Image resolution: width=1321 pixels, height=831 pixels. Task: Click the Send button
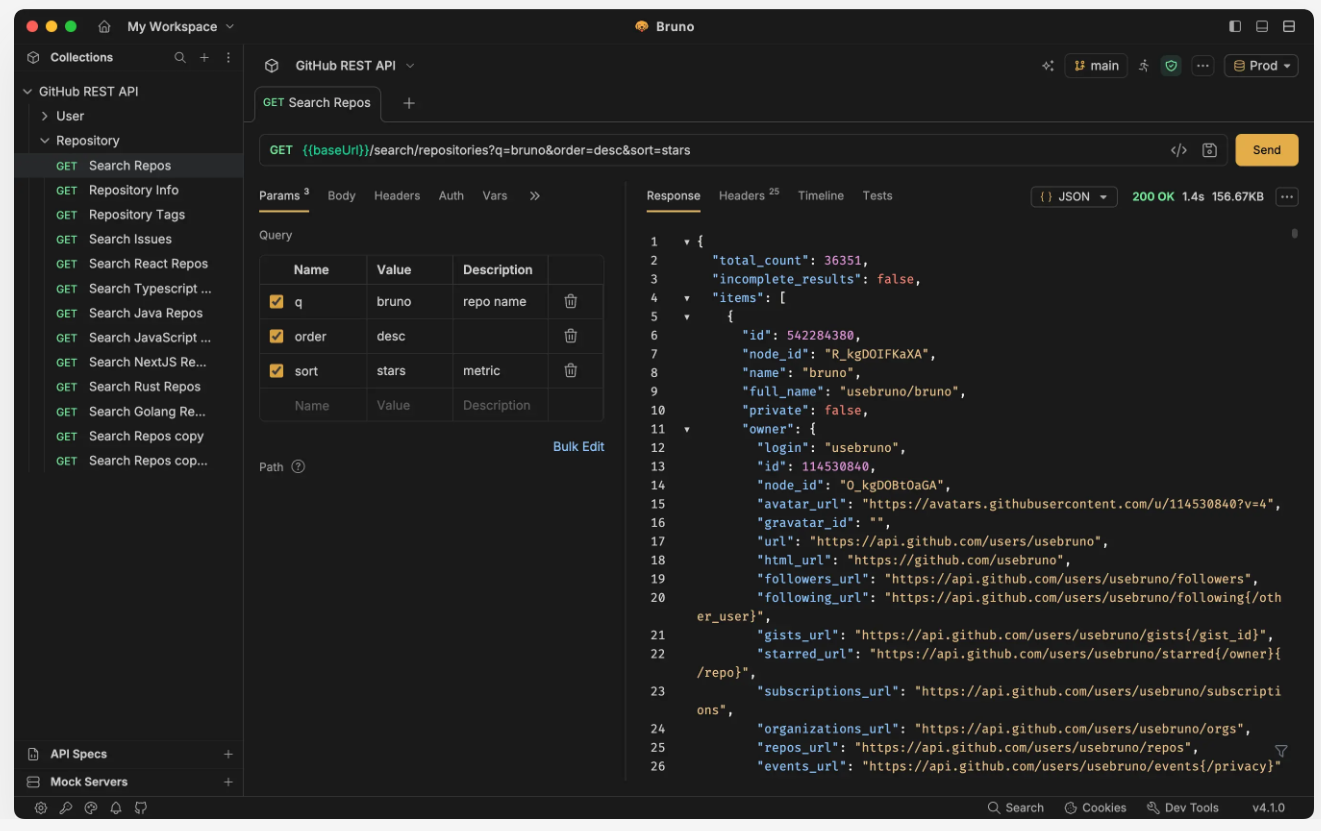(x=1267, y=150)
